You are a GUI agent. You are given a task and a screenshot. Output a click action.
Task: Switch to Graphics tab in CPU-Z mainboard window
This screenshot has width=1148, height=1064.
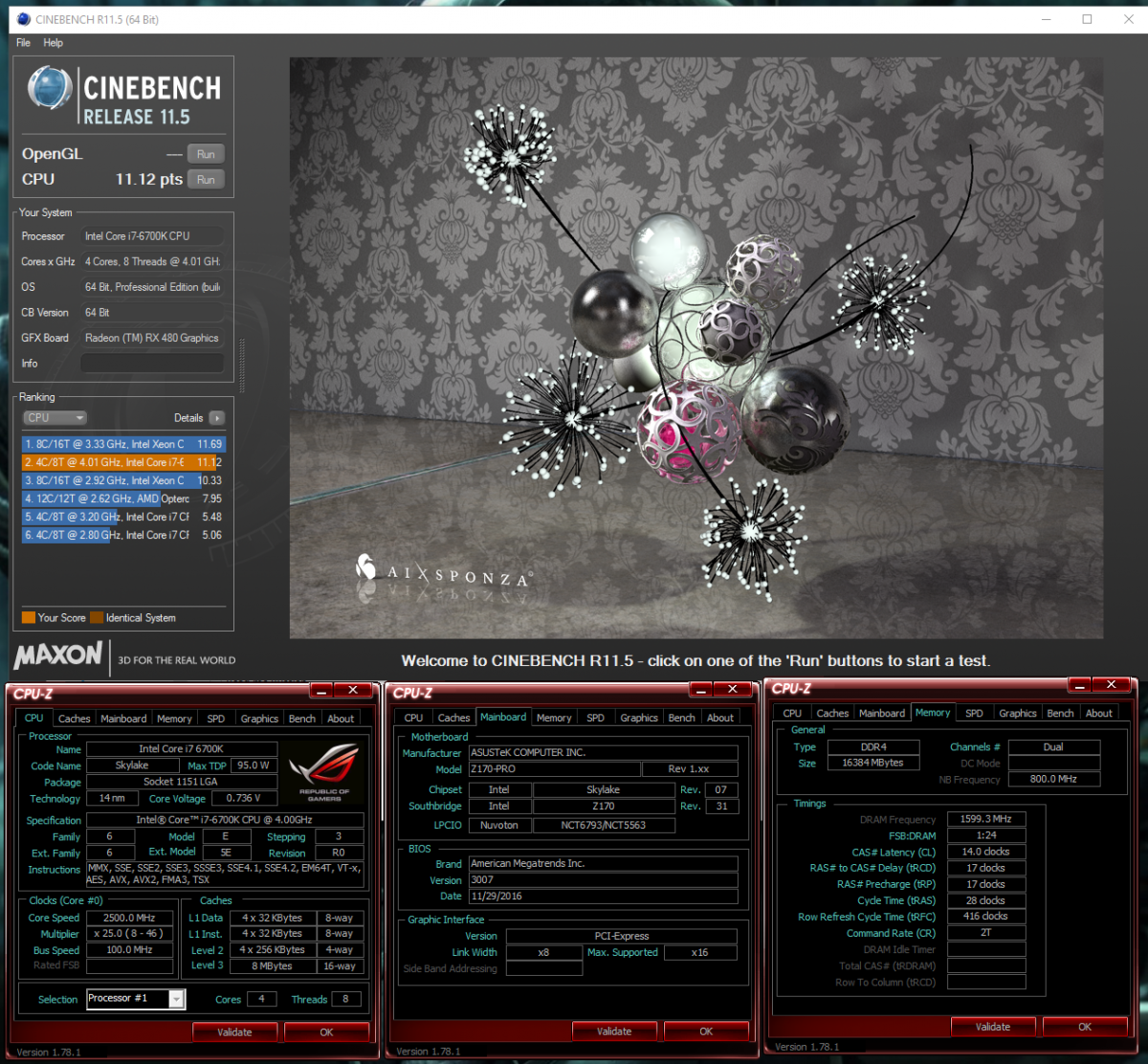pos(639,718)
